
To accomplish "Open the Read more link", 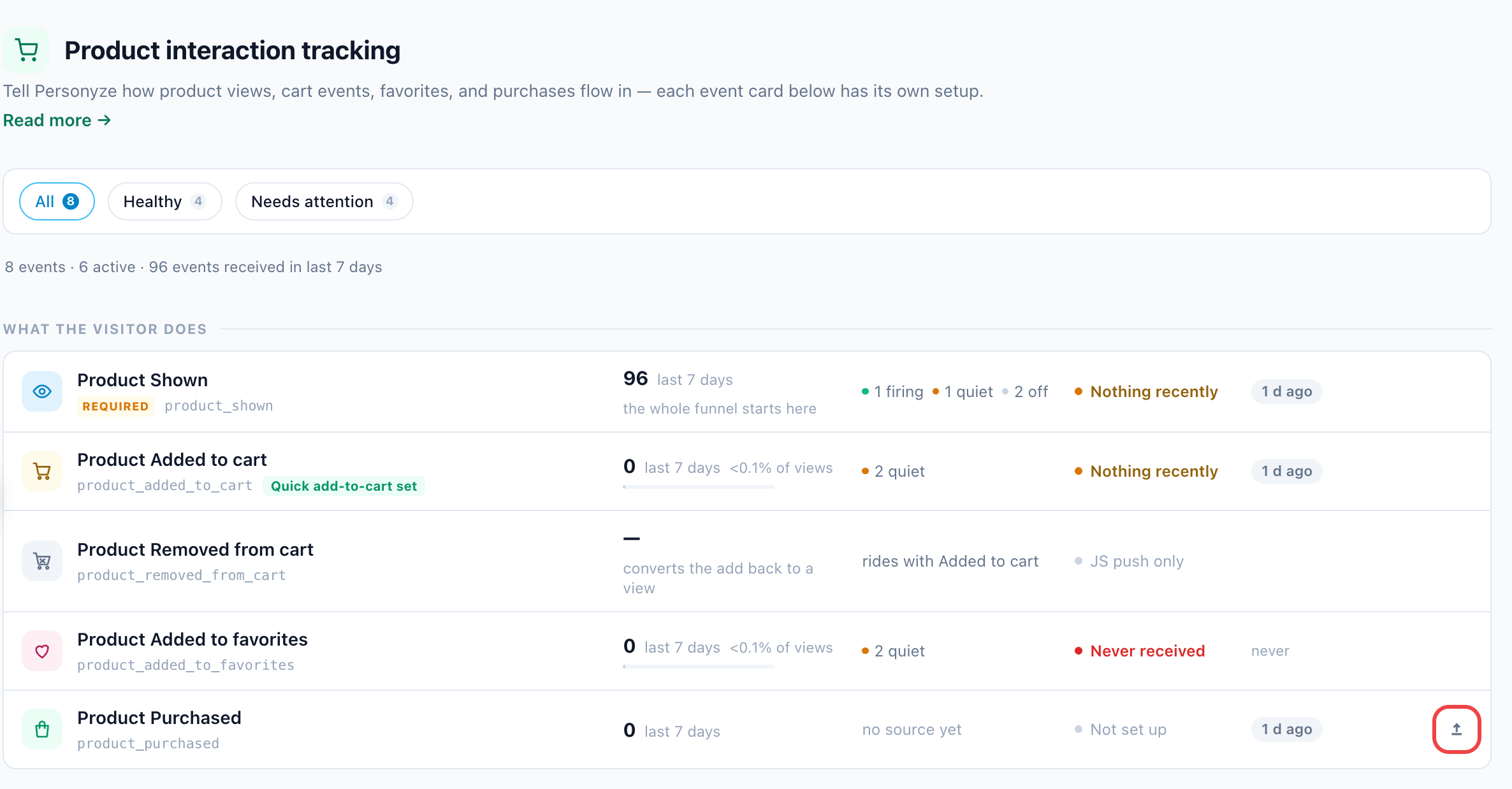I will pos(57,120).
